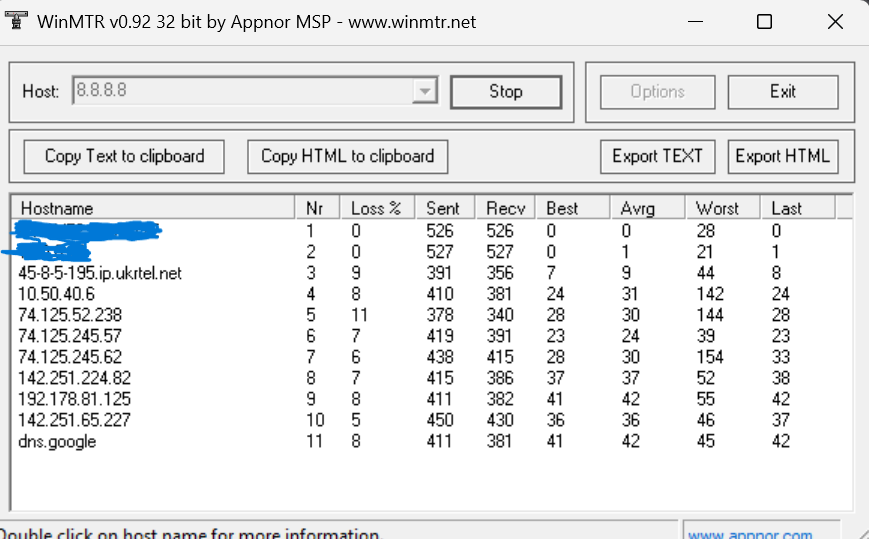Select the 45-8-5-195.ip.ukrtel.net row
The height and width of the screenshot is (539, 869).
point(100,273)
